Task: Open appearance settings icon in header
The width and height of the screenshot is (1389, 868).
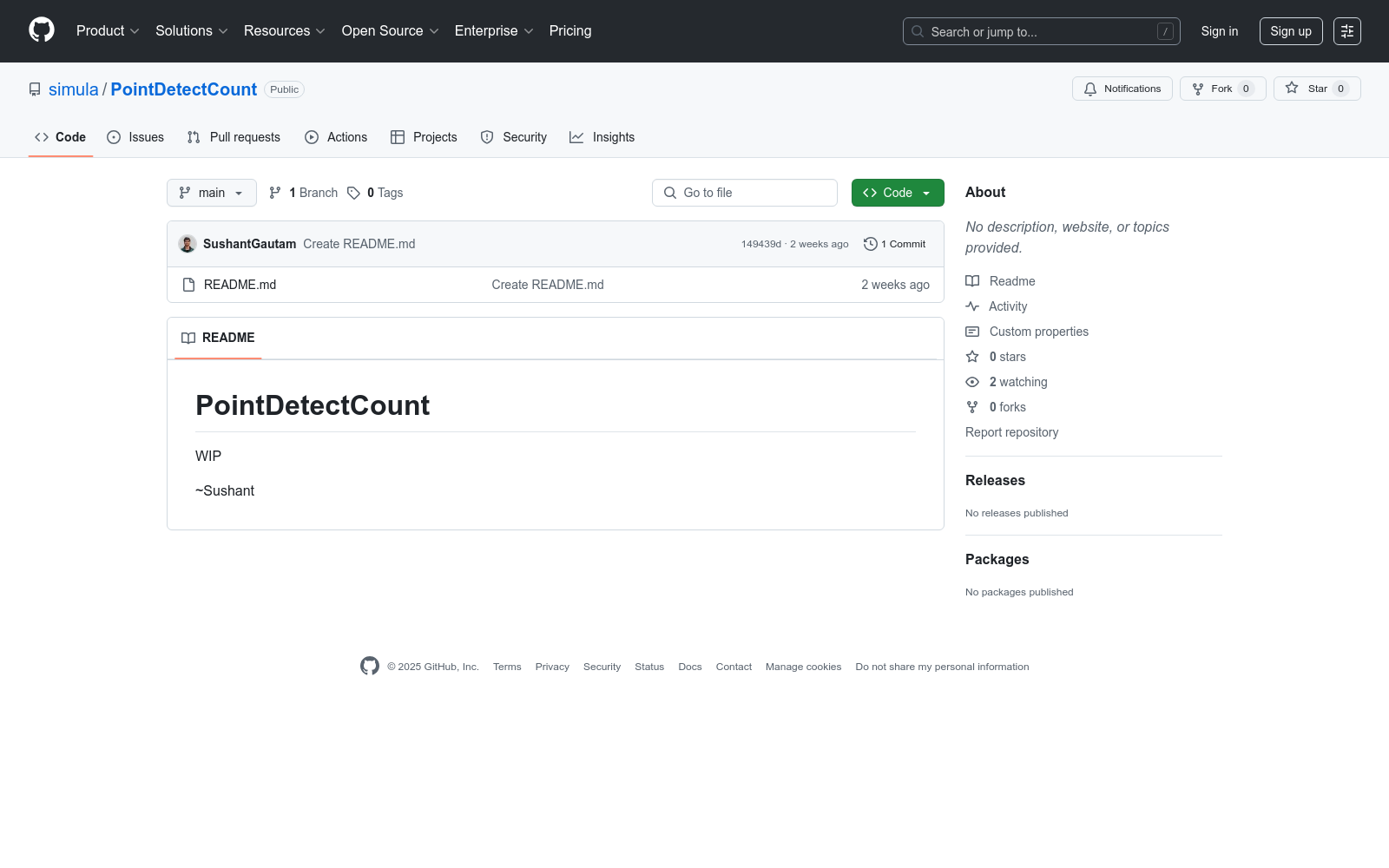Action: pyautogui.click(x=1347, y=31)
